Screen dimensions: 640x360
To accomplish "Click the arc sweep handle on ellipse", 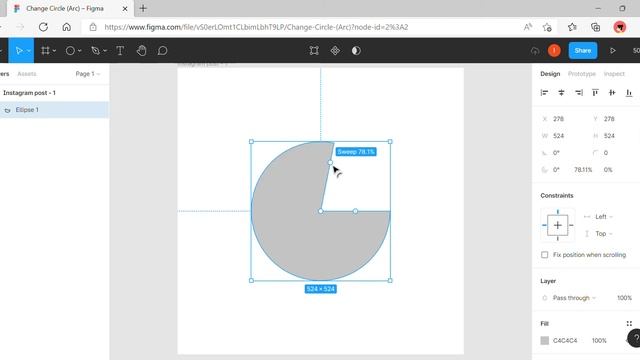I will (x=330, y=162).
